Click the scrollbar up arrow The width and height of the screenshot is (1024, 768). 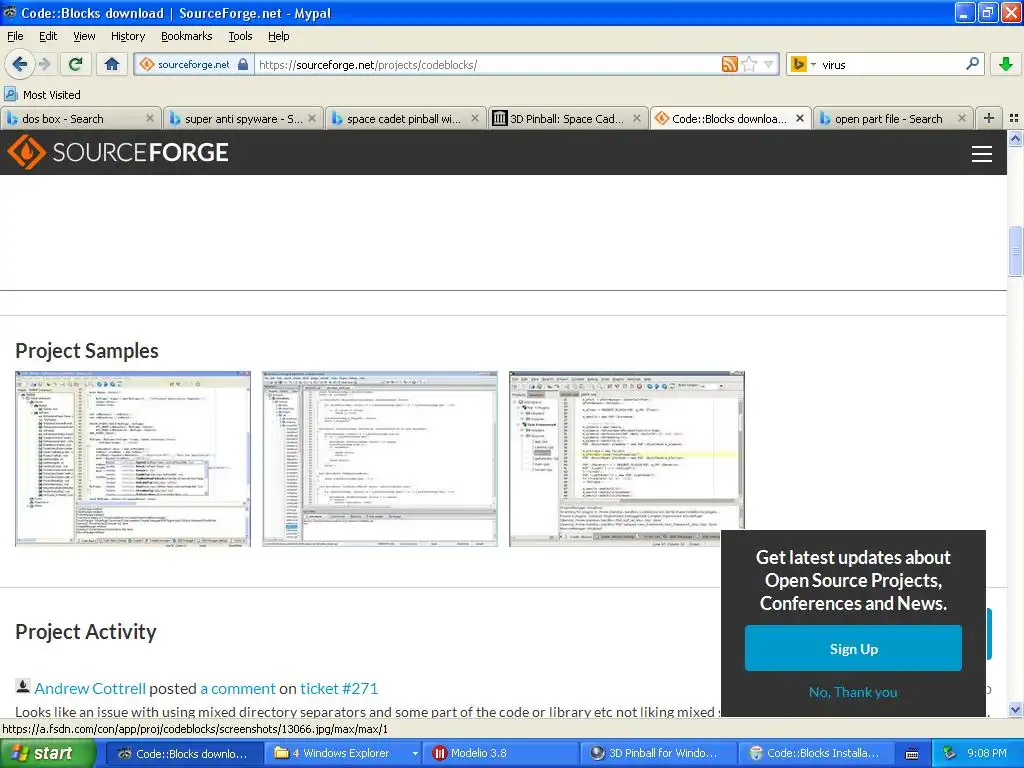[x=1015, y=138]
